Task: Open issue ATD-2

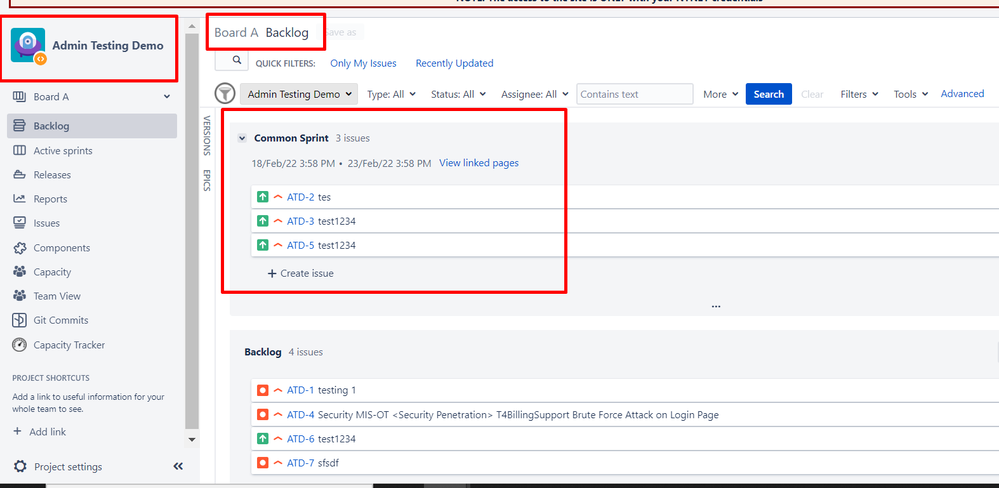Action: point(300,197)
